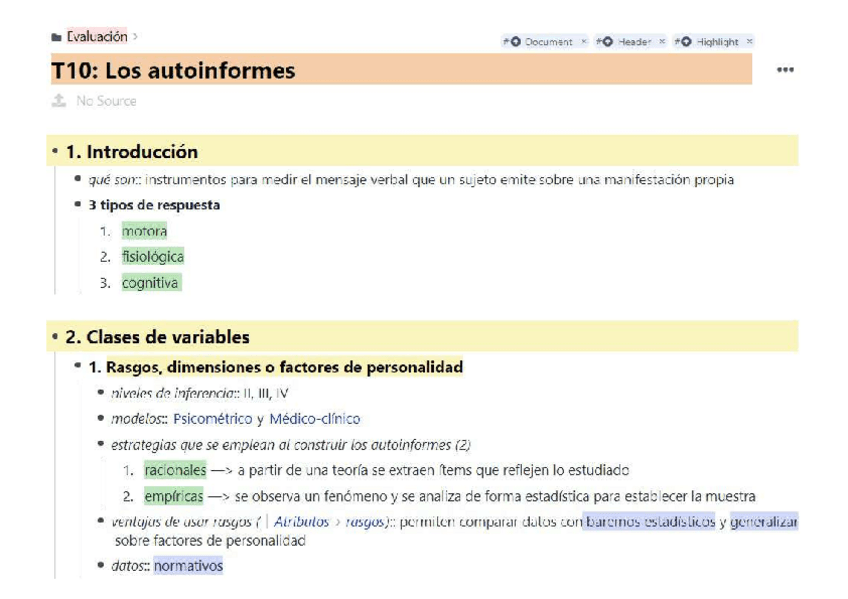Click the folder icon beside Evaluación
Viewport: 848px width, 599px height.
coord(56,37)
